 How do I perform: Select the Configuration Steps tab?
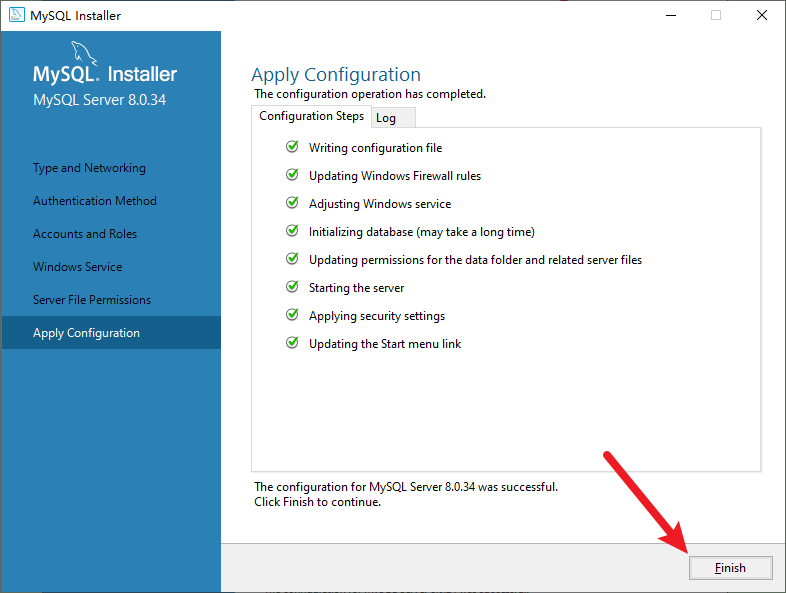[x=311, y=116]
